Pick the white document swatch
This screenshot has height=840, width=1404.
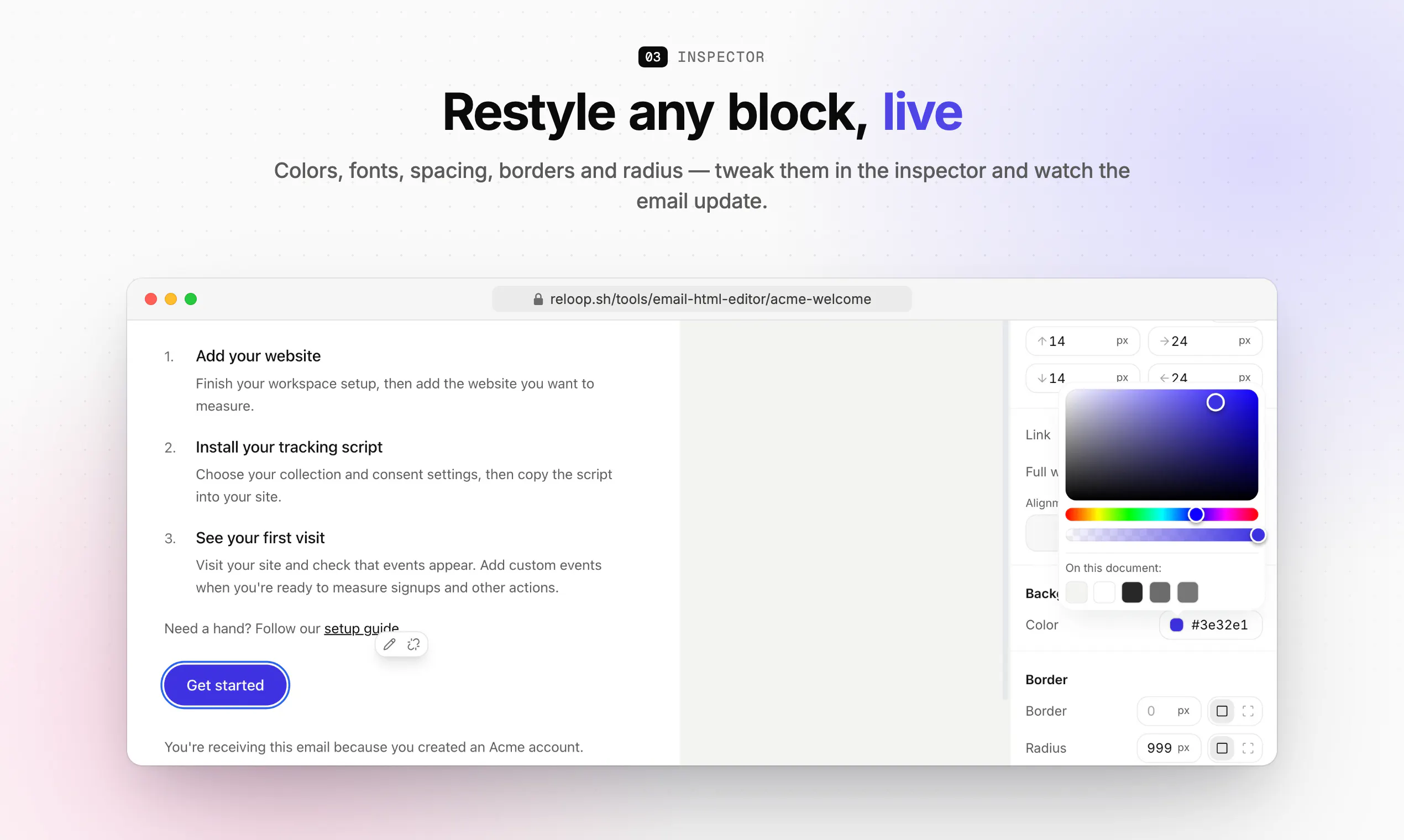1104,592
